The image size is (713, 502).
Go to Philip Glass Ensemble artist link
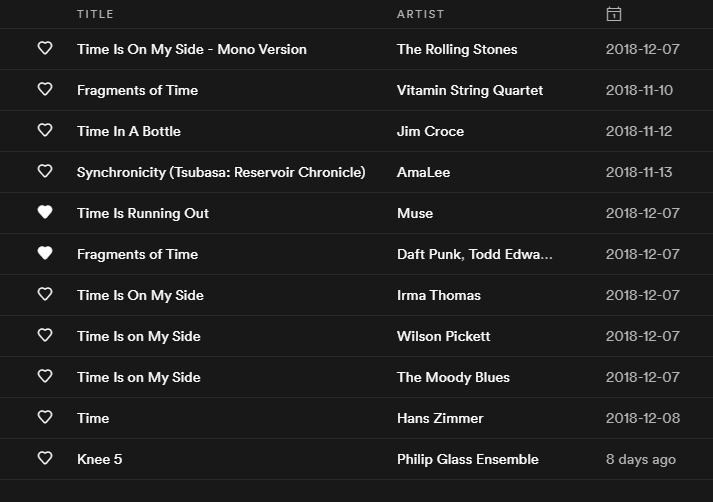tap(467, 459)
